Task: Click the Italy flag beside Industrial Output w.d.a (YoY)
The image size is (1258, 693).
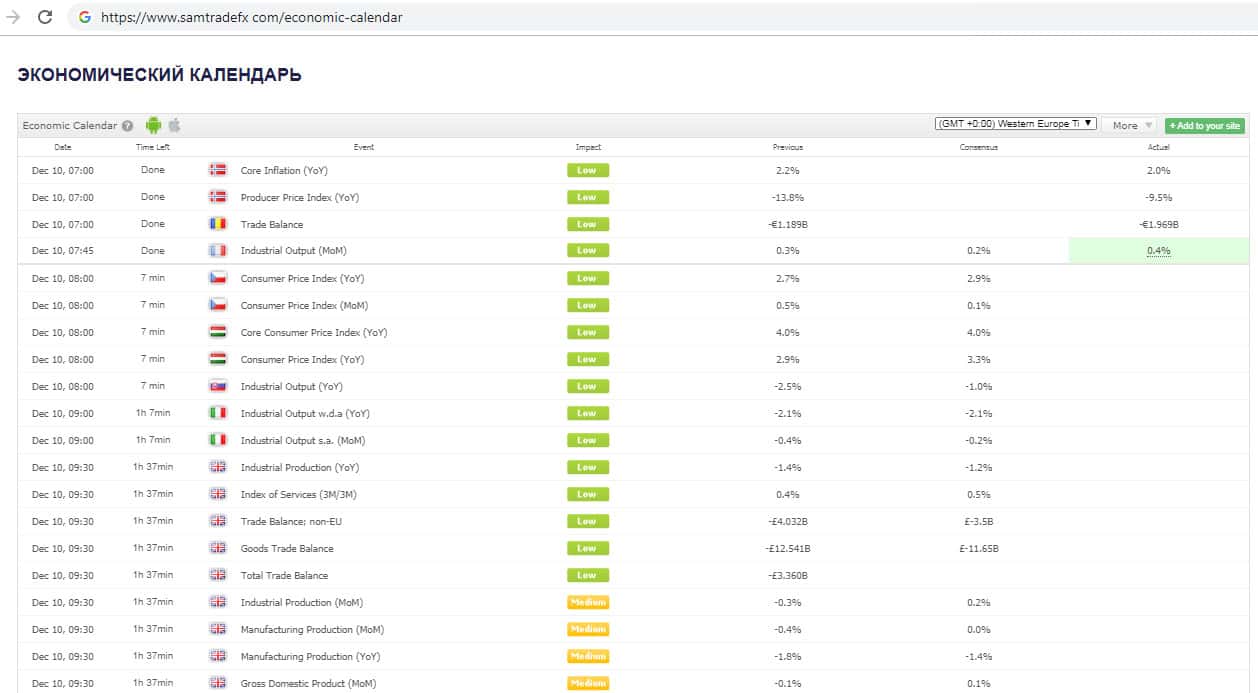Action: (x=217, y=413)
